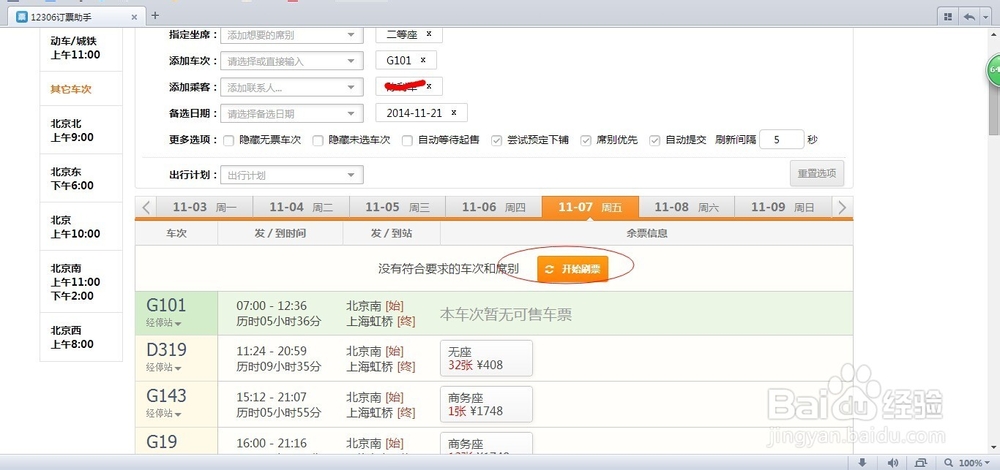Remove the G101 train tag

423,60
